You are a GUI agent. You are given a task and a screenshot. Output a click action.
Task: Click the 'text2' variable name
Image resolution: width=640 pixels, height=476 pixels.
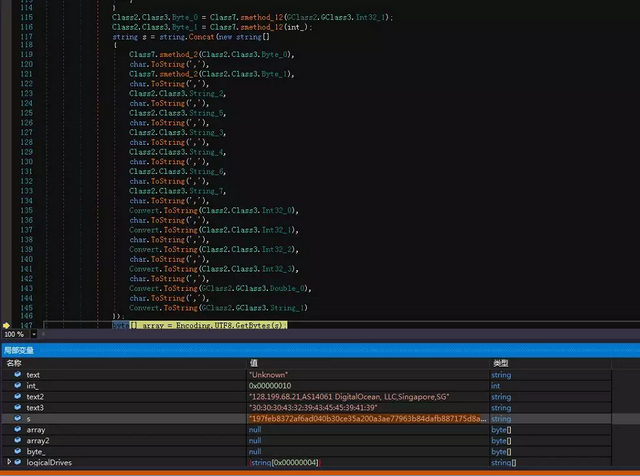[x=35, y=397]
